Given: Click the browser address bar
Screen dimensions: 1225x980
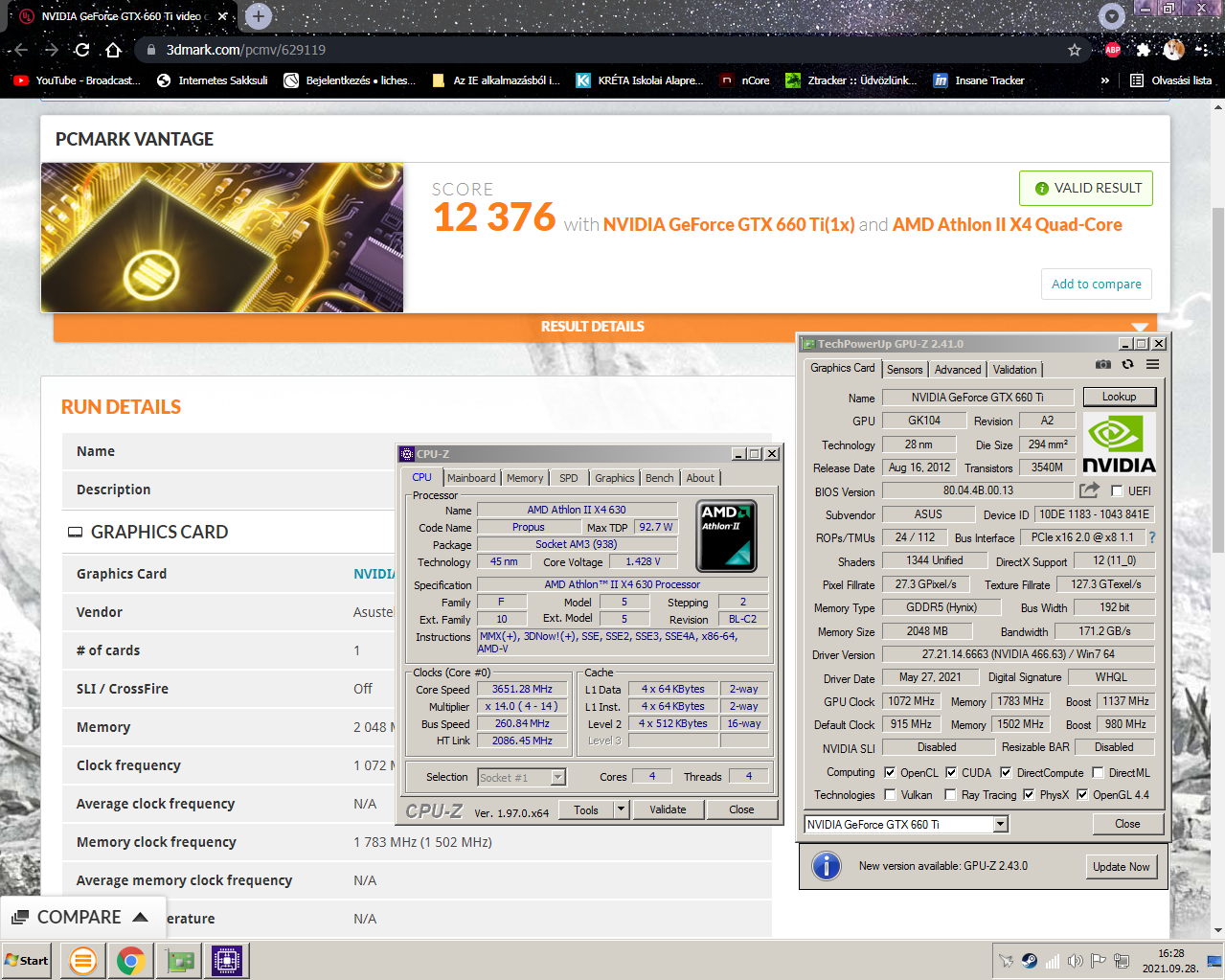Looking at the screenshot, I should (x=613, y=50).
